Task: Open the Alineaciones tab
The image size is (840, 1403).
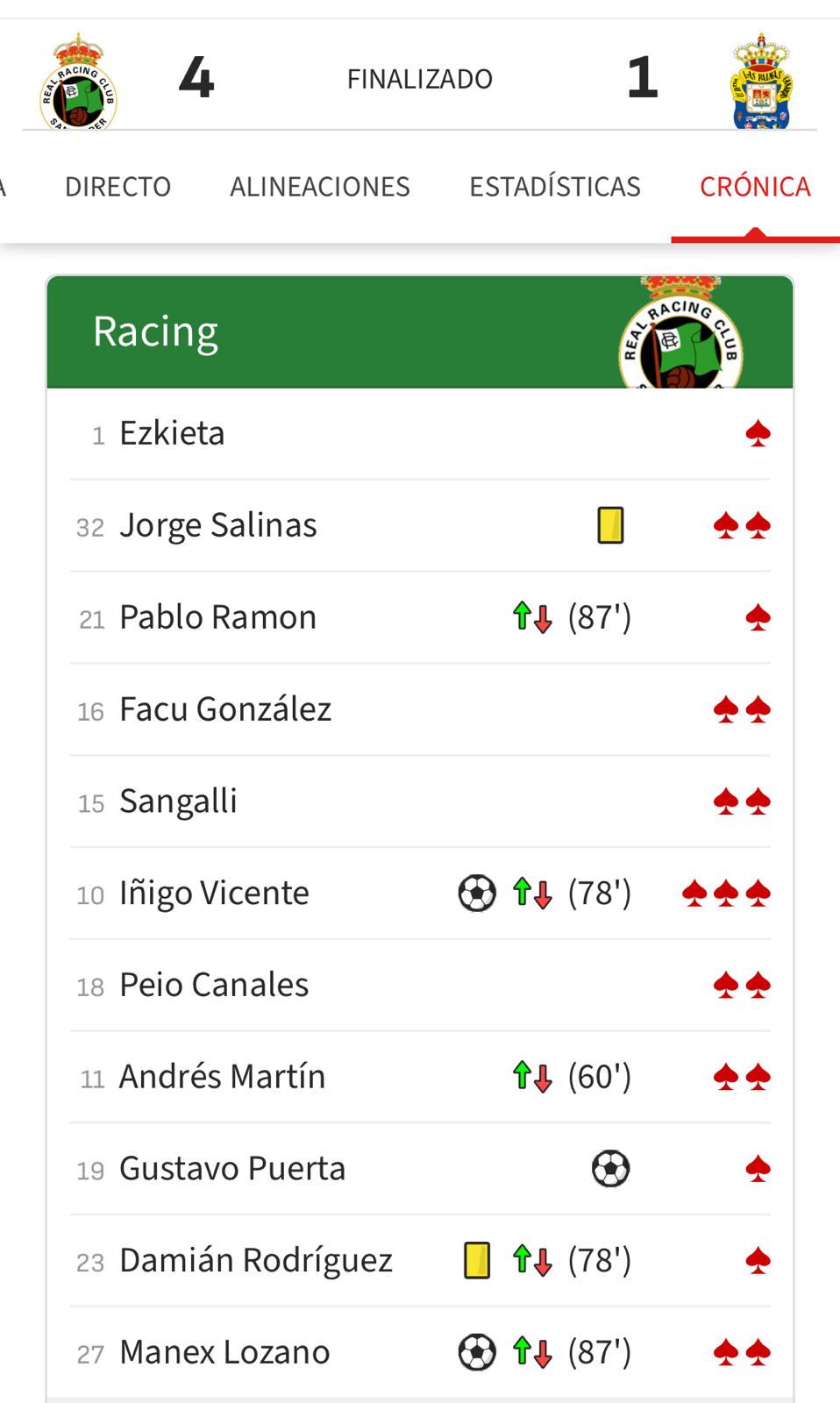Action: pyautogui.click(x=320, y=187)
